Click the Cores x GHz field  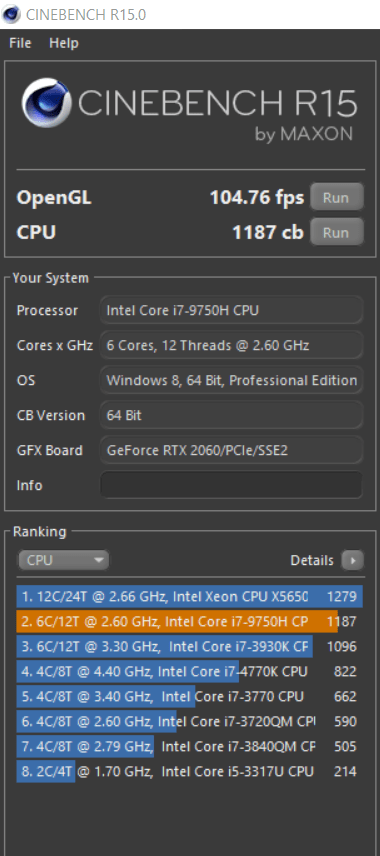coord(231,345)
